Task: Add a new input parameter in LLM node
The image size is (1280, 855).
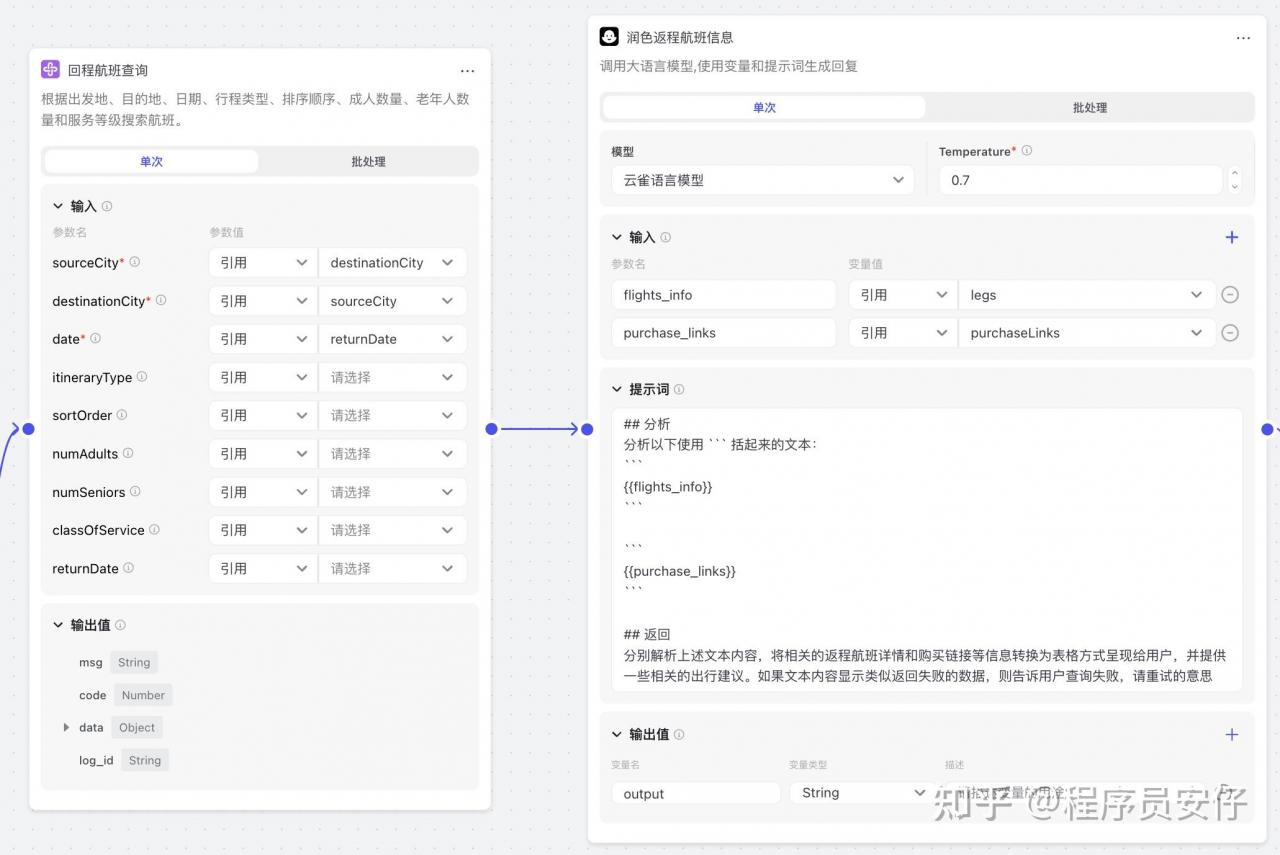Action: click(x=1232, y=237)
